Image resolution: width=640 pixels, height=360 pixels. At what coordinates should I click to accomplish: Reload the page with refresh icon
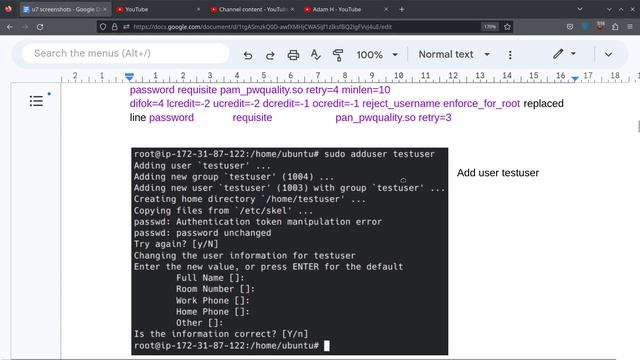point(40,27)
